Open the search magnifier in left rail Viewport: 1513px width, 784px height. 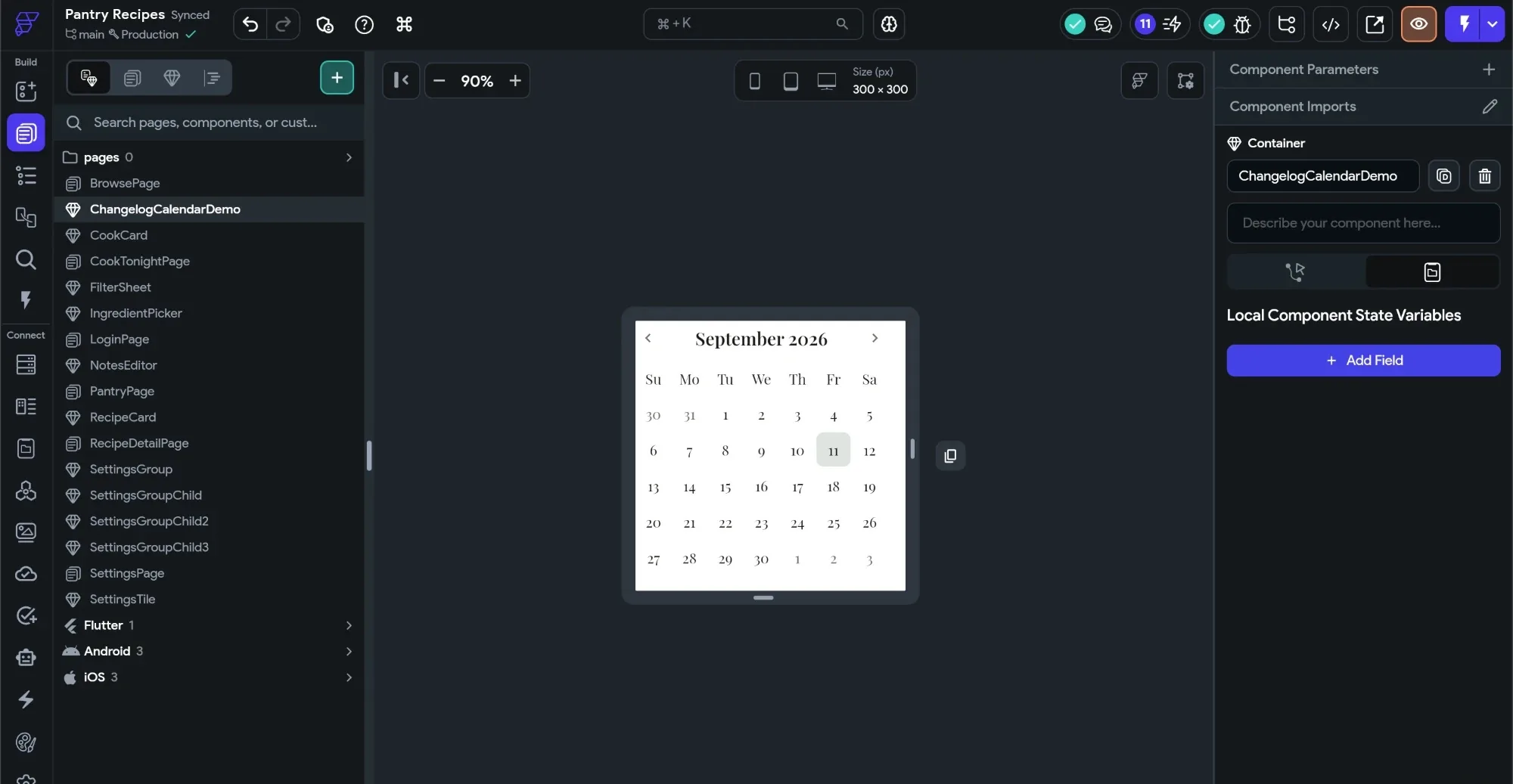(x=26, y=259)
